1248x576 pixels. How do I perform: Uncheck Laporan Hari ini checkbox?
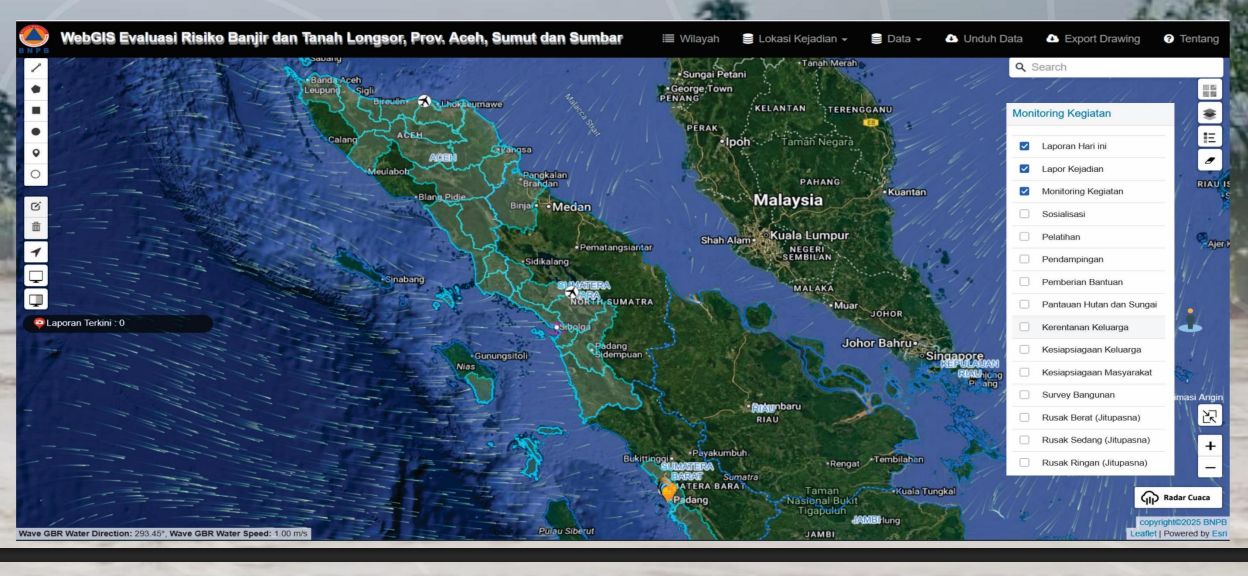(x=1024, y=146)
